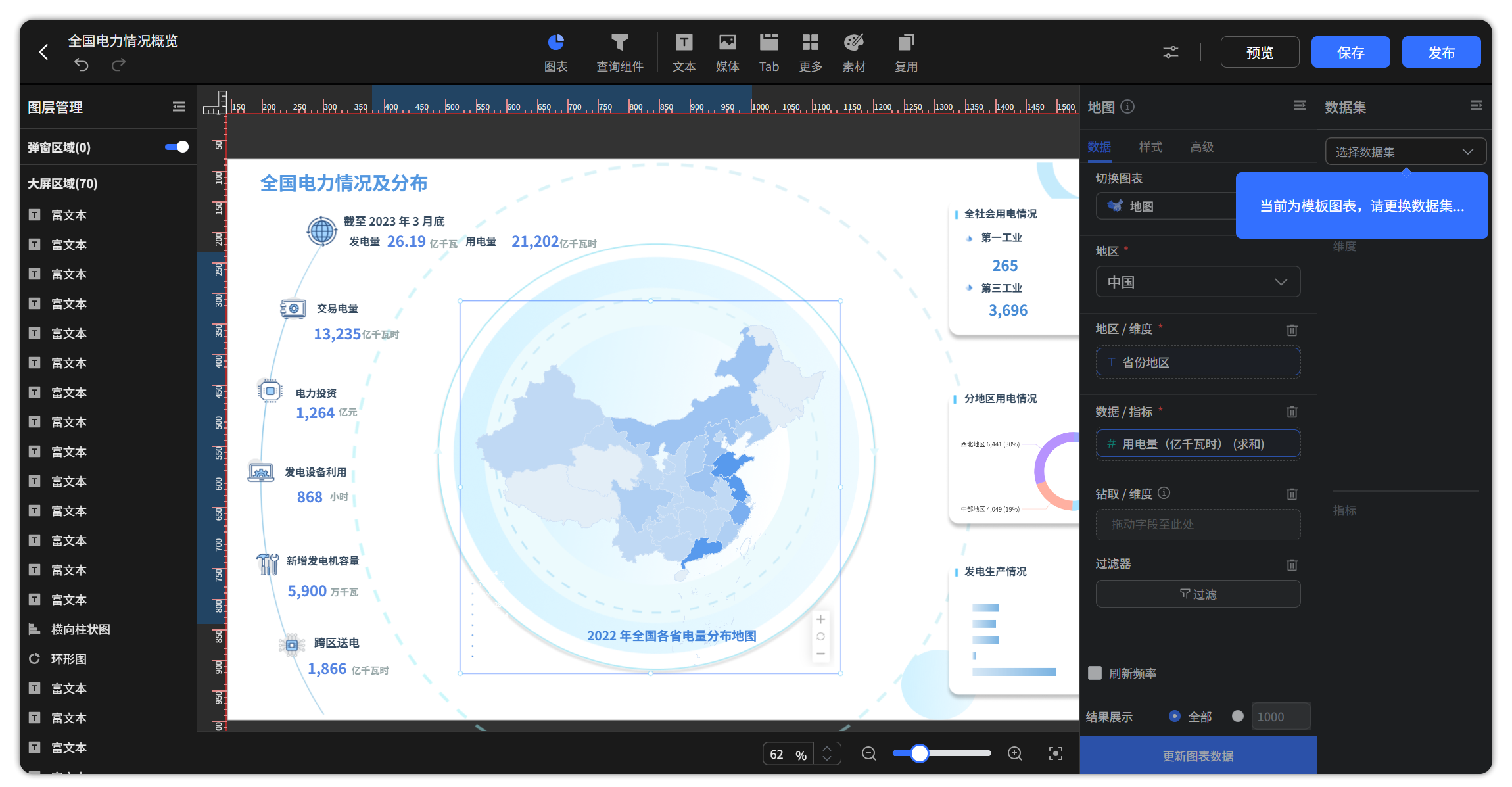Viewport: 1512px width, 787px height.
Task: Click the 全国电力情况概览 dashboard name
Action: click(123, 41)
